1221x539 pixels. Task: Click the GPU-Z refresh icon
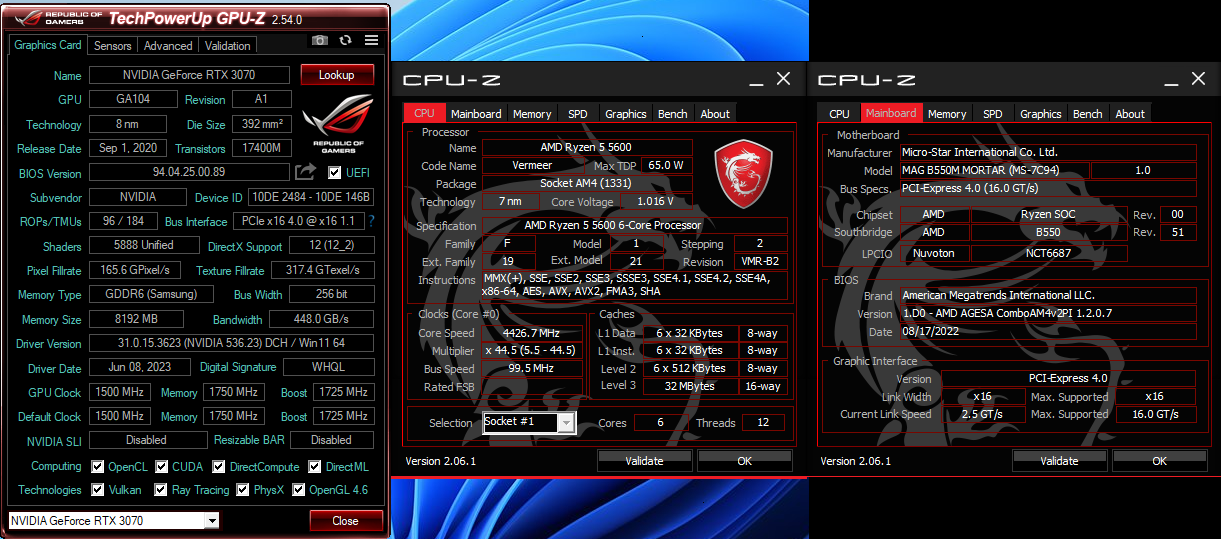tap(346, 40)
